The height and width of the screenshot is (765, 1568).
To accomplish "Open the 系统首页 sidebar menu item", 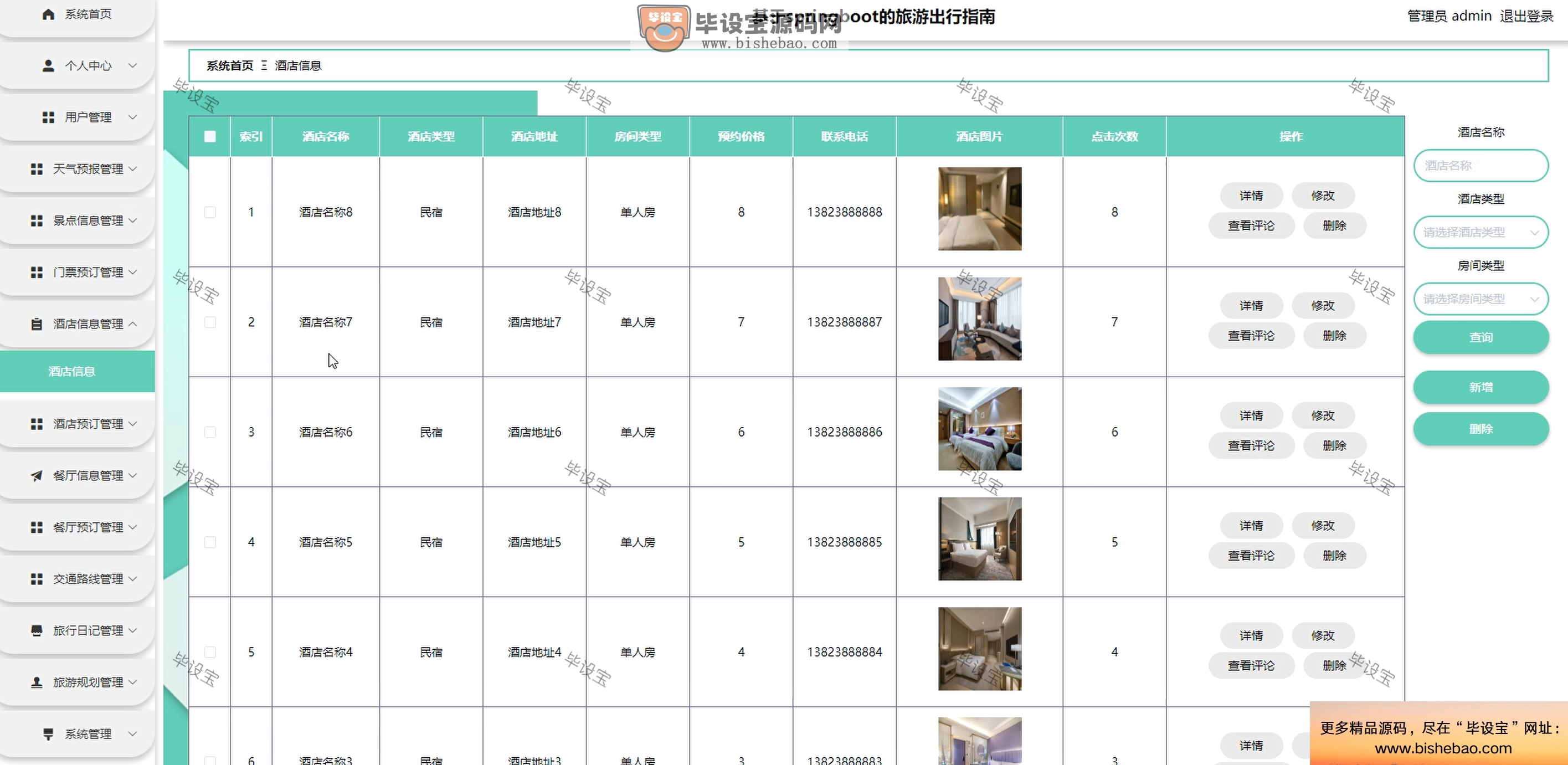I will [78, 15].
